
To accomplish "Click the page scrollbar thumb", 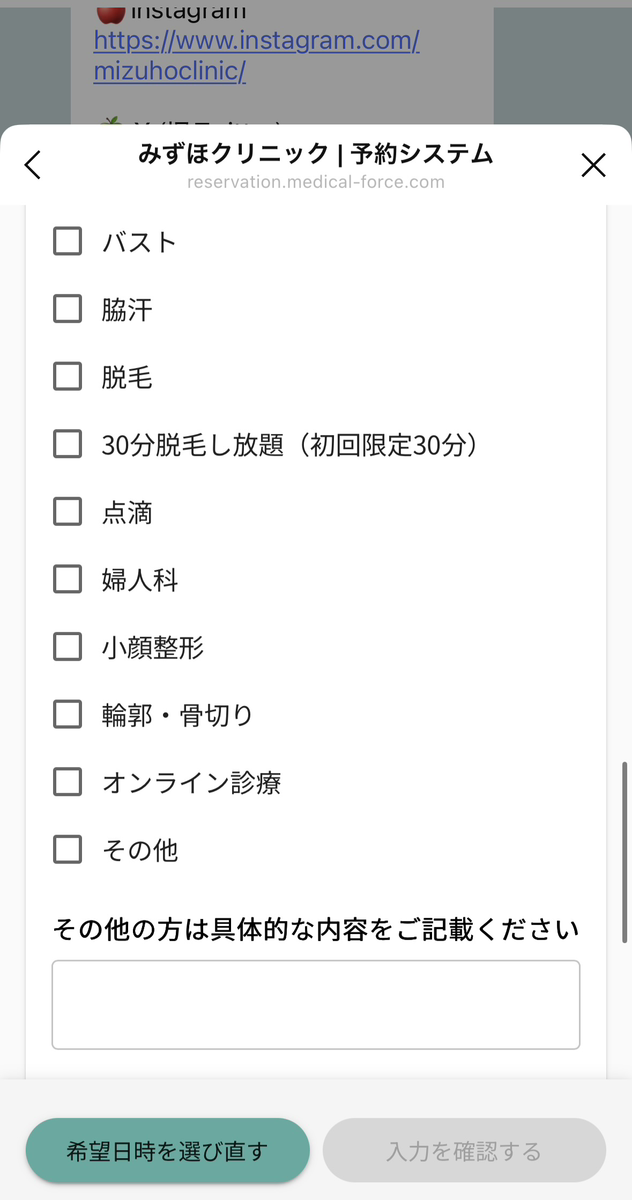I will tap(625, 850).
